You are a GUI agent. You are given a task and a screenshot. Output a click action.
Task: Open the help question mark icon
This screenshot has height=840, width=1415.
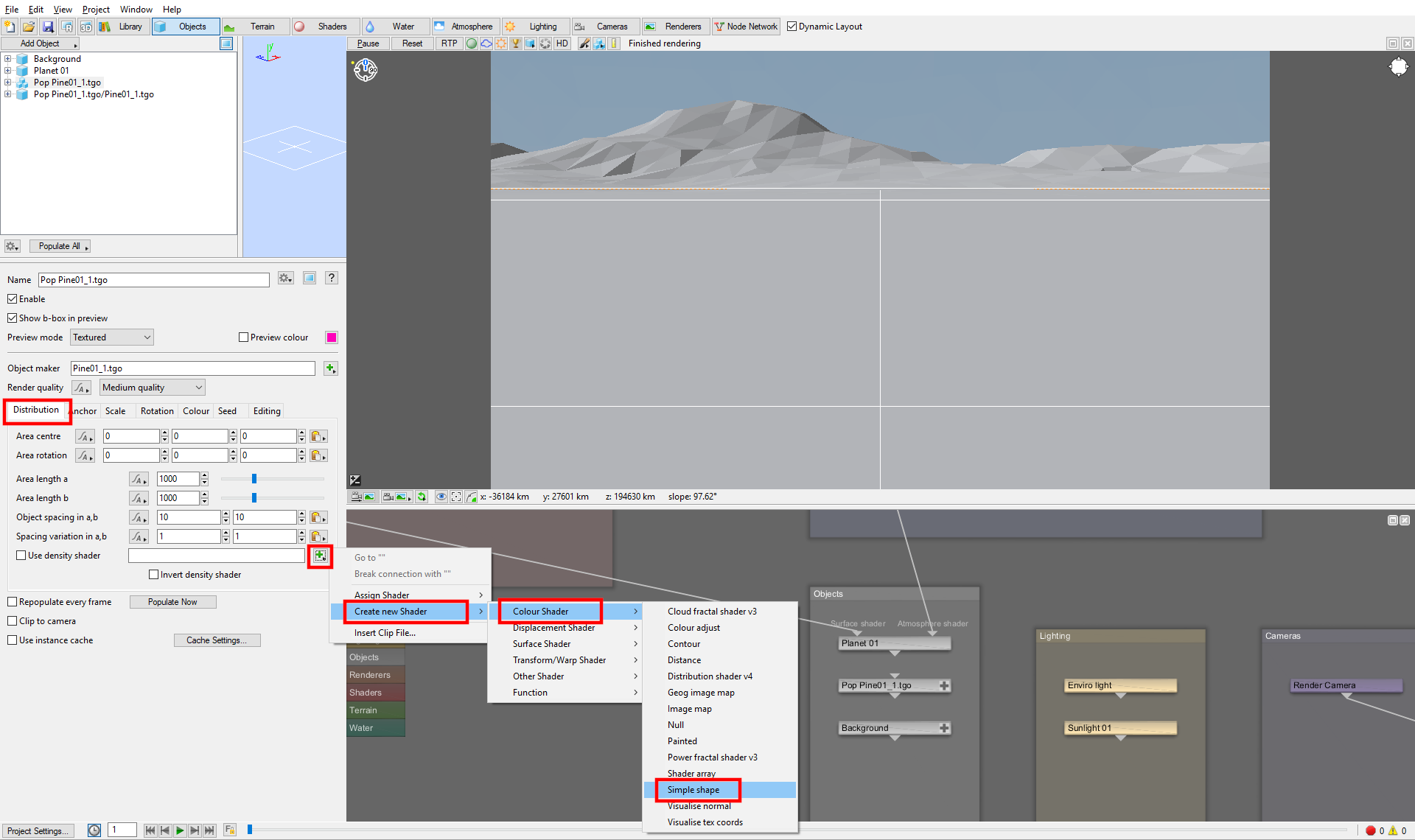332,278
